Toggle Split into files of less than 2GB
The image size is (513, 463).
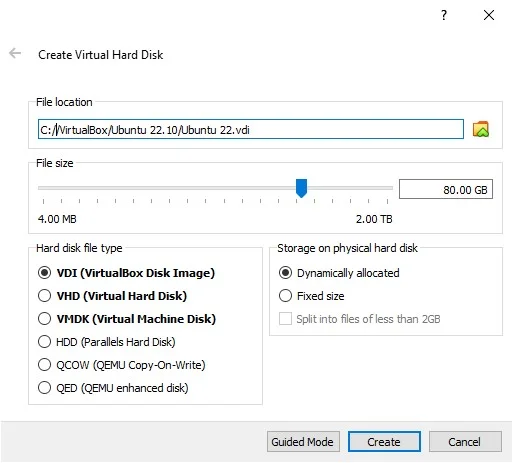click(x=360, y=319)
